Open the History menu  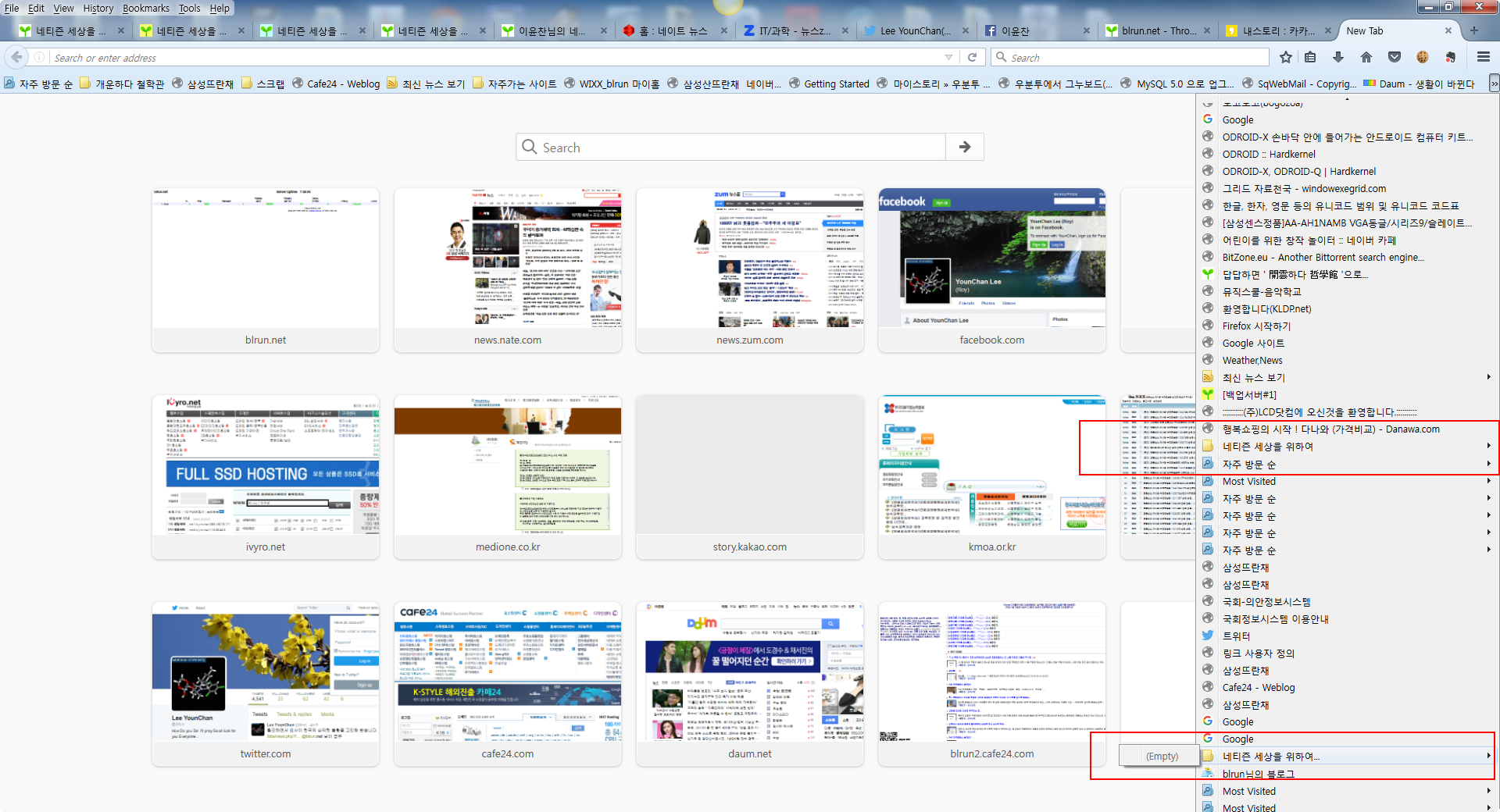(98, 8)
